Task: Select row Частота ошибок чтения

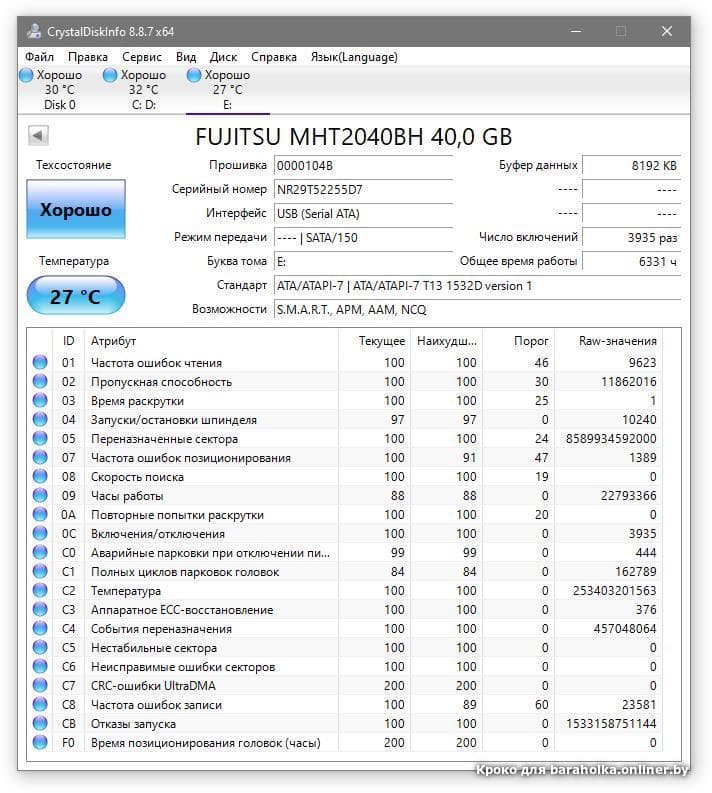Action: pos(344,363)
